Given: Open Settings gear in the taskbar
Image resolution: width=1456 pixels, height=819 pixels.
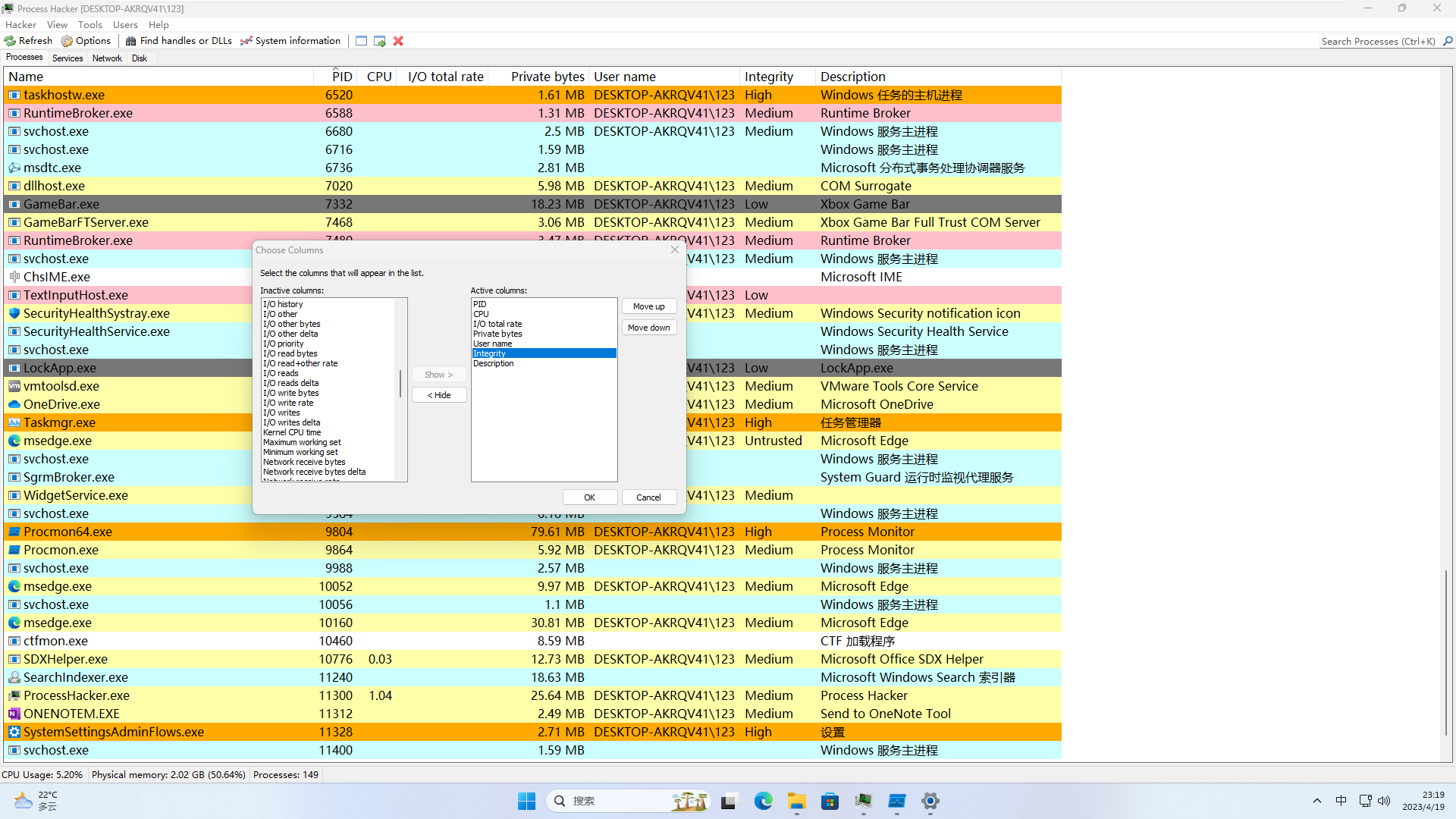Looking at the screenshot, I should coord(930,801).
